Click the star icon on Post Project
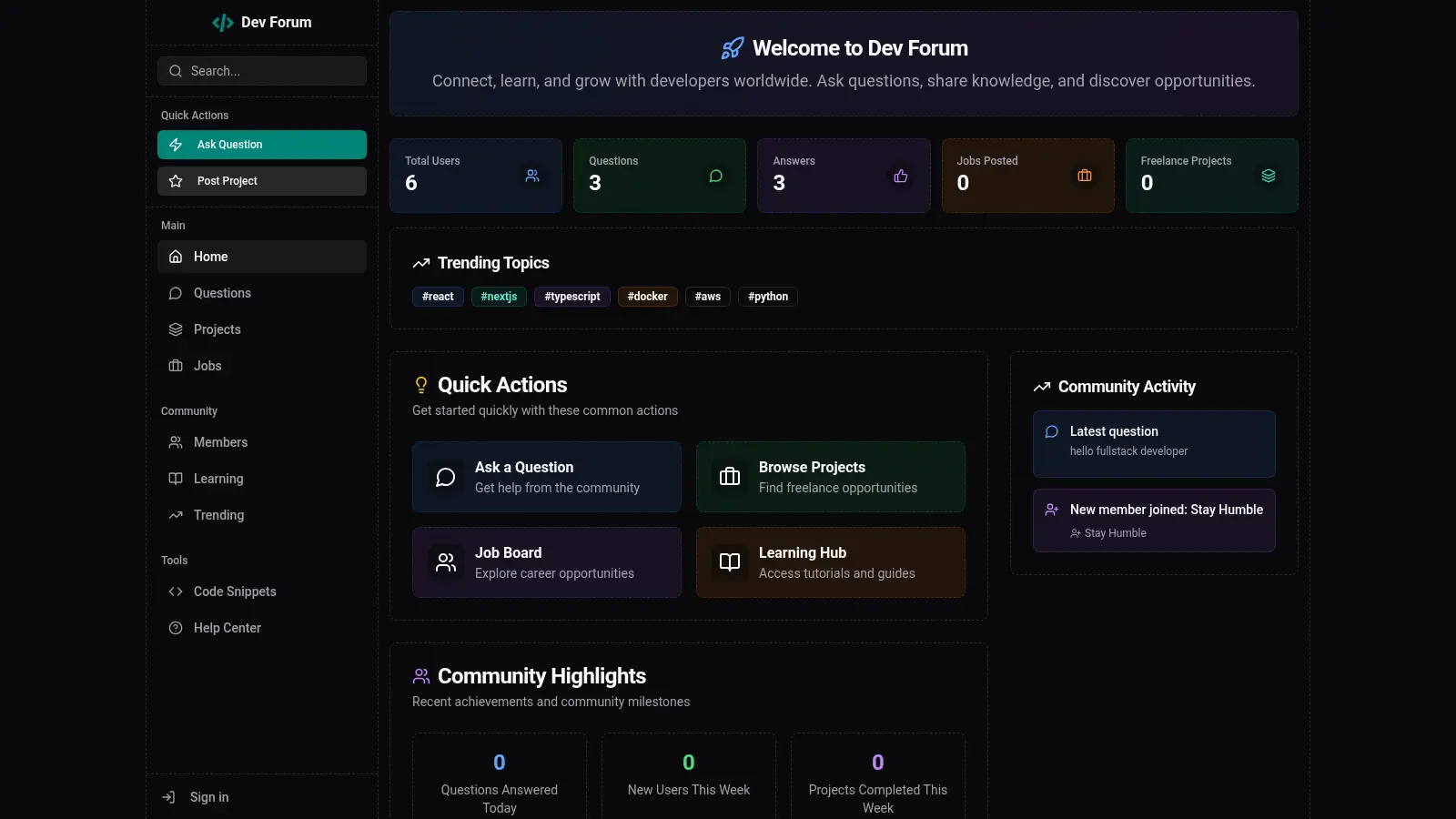 tap(176, 181)
